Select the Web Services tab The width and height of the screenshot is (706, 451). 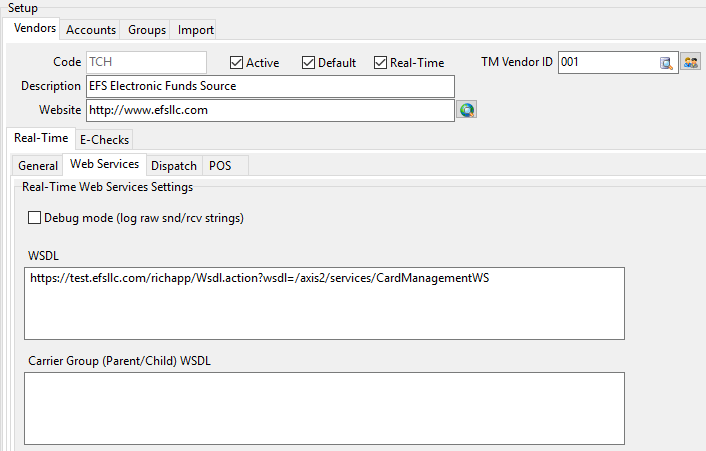[104, 164]
